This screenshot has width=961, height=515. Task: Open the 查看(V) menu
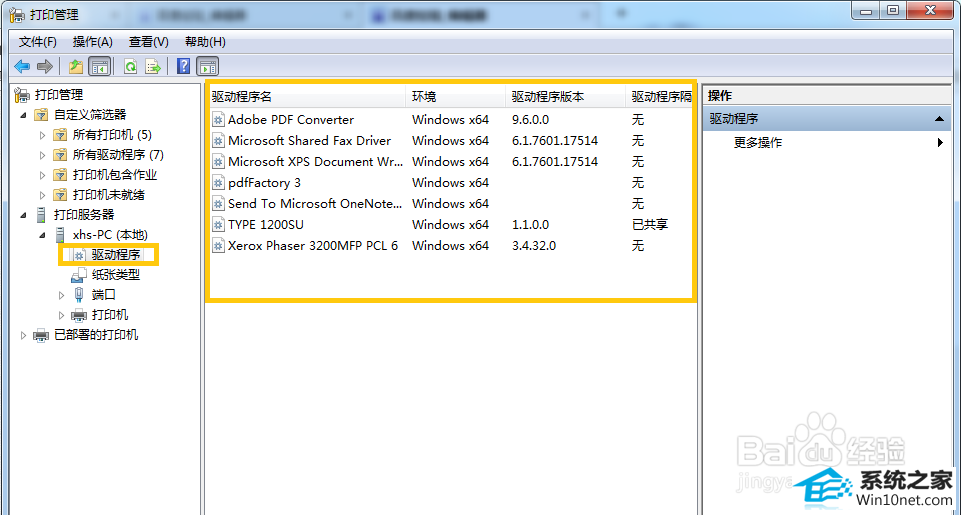(148, 42)
